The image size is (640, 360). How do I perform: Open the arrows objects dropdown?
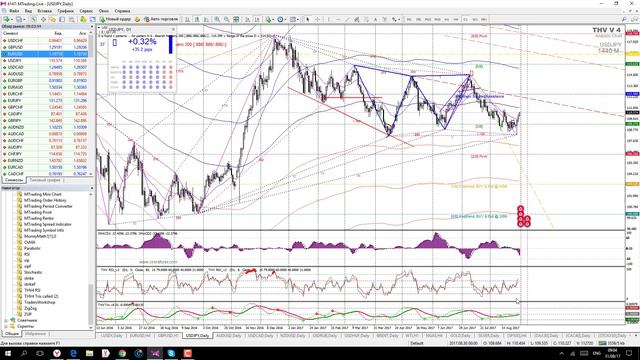(396, 19)
